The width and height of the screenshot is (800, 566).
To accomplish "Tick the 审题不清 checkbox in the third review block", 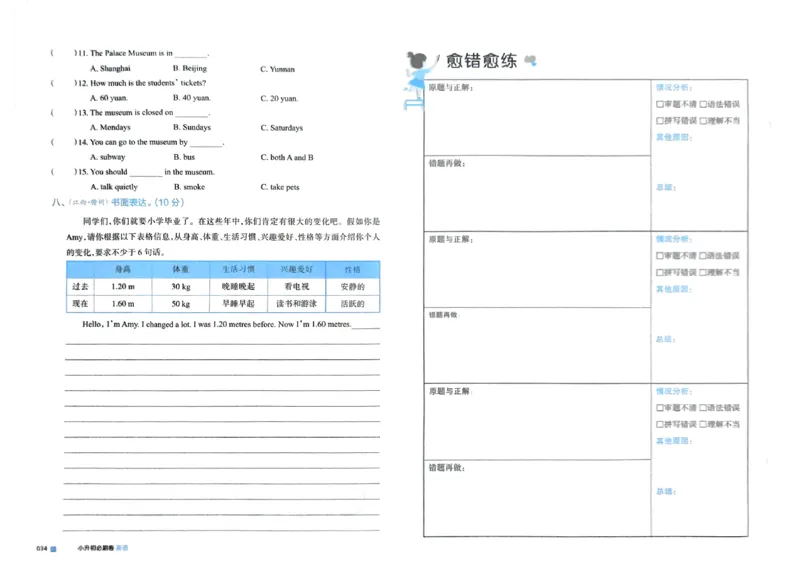I will pos(660,408).
